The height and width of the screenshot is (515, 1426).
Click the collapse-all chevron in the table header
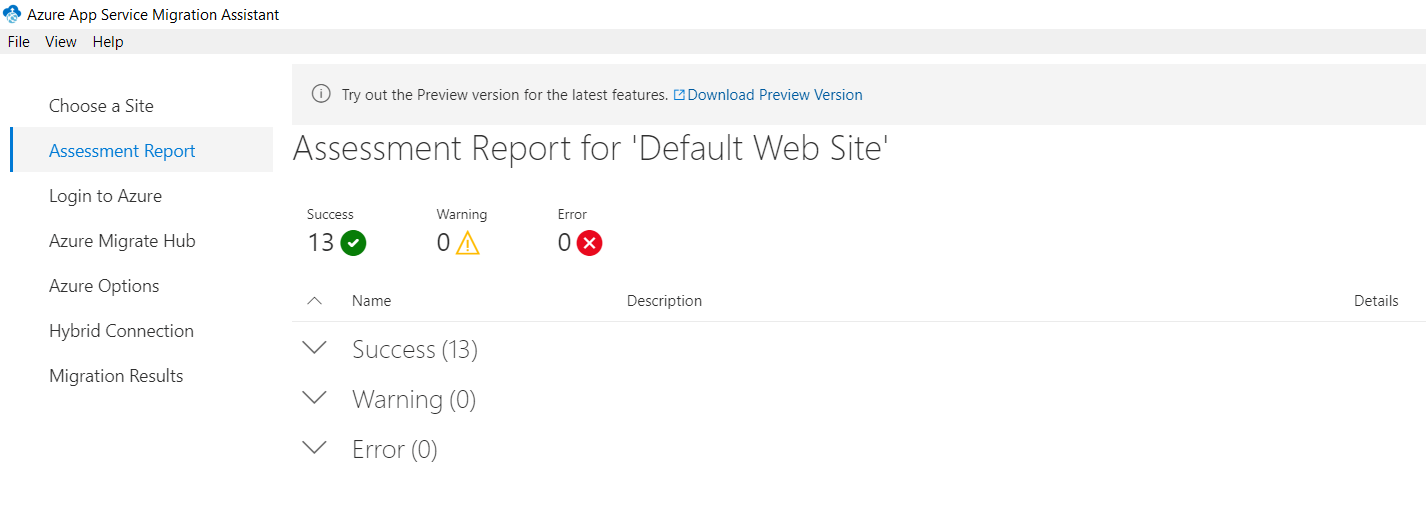(314, 300)
